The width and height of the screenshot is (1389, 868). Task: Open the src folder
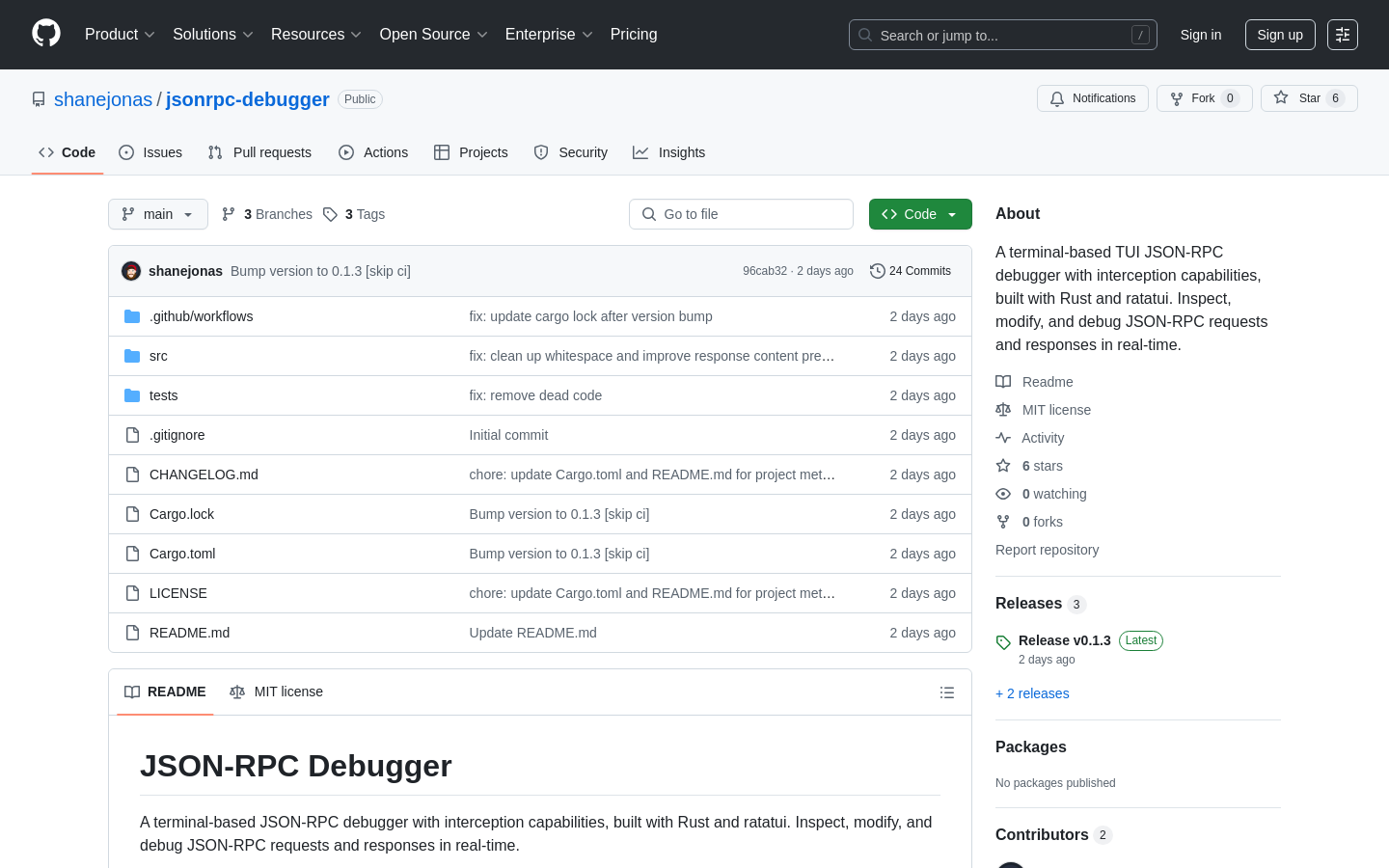158,356
